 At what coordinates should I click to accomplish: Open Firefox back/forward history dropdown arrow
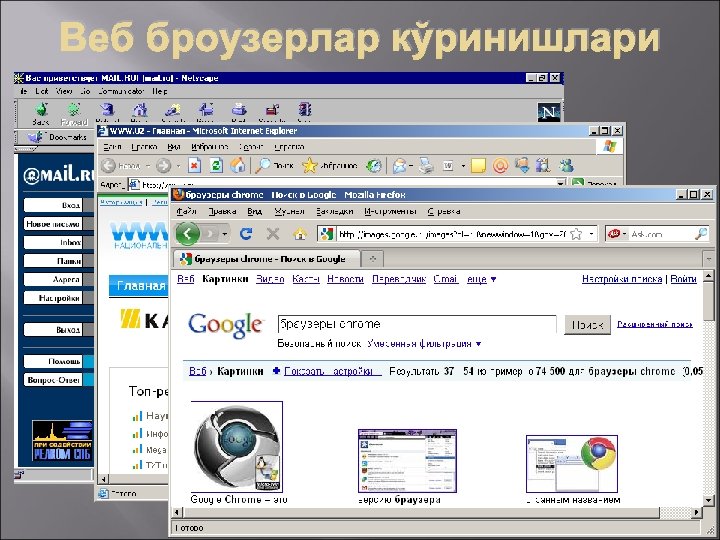[x=225, y=234]
